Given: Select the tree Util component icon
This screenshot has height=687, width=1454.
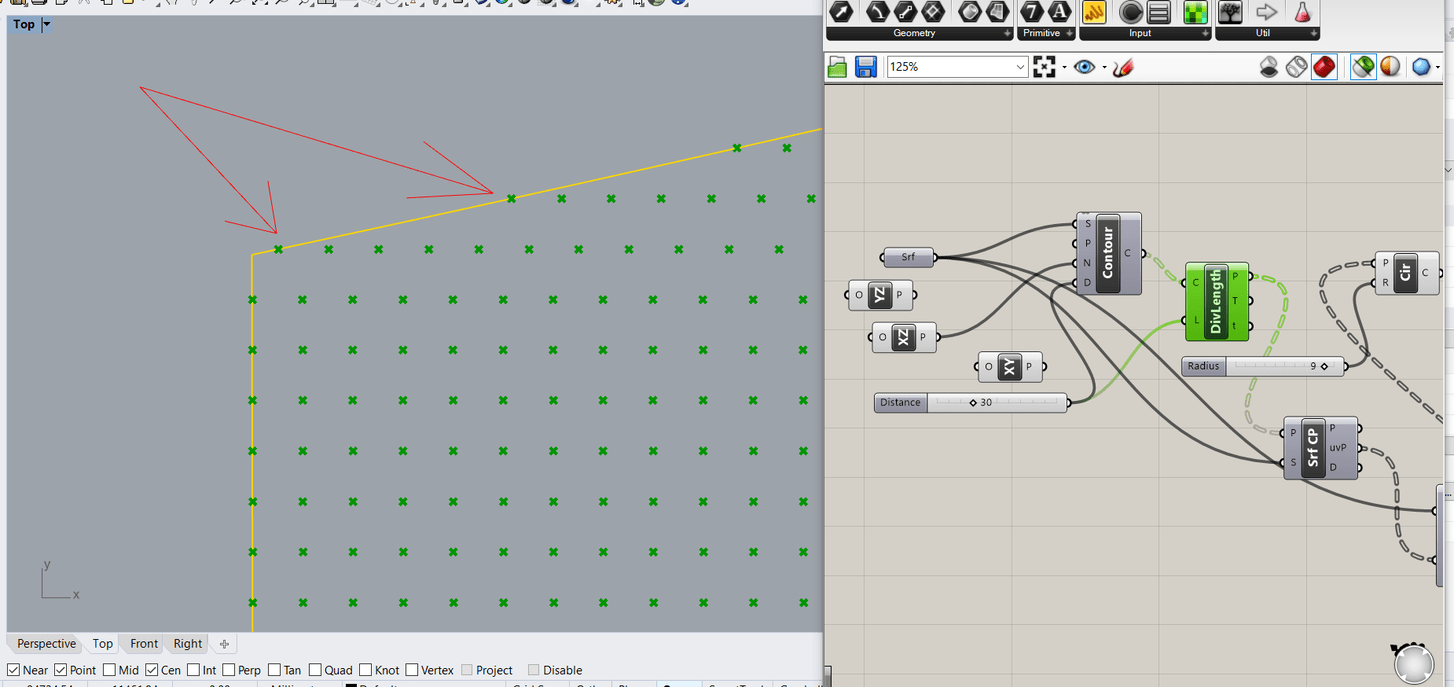Looking at the screenshot, I should [1231, 12].
